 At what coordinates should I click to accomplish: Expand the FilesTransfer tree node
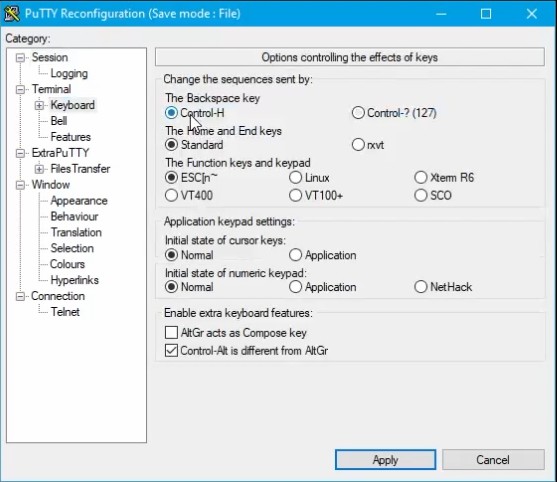click(x=39, y=169)
